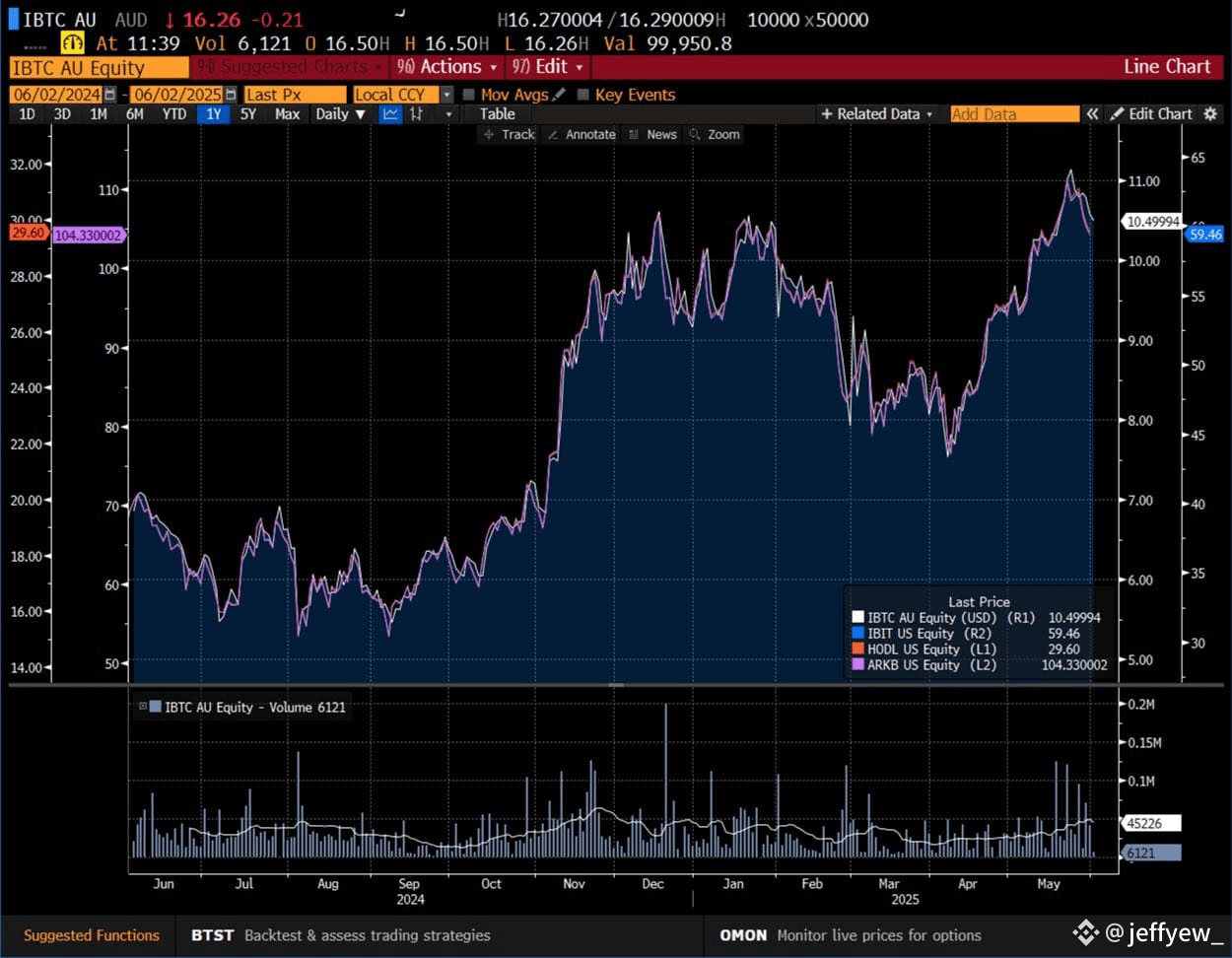Select the 1M range tab

99,114
